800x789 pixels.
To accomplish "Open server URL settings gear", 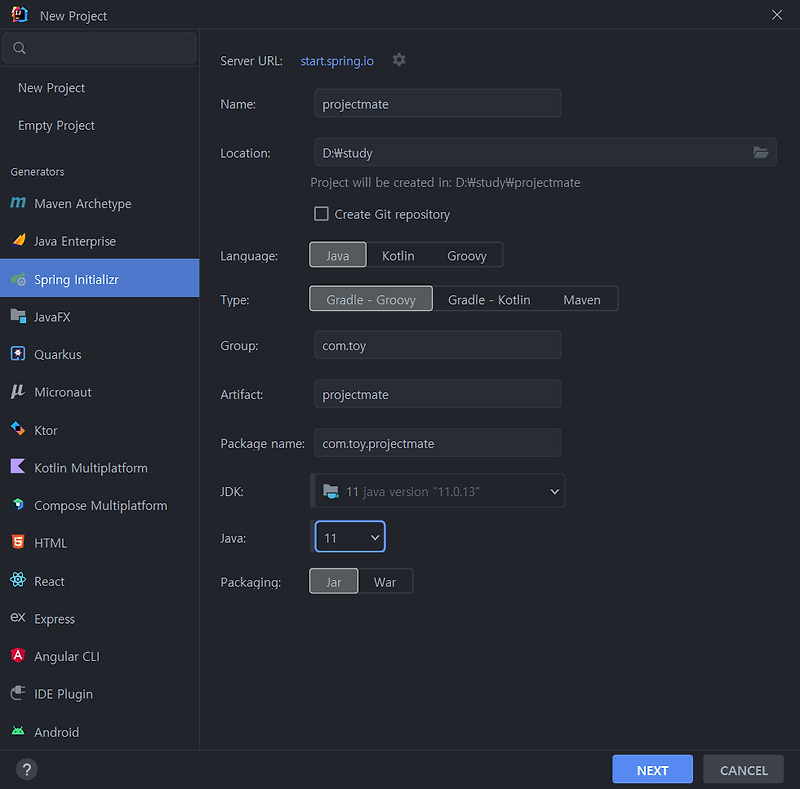I will tap(399, 60).
